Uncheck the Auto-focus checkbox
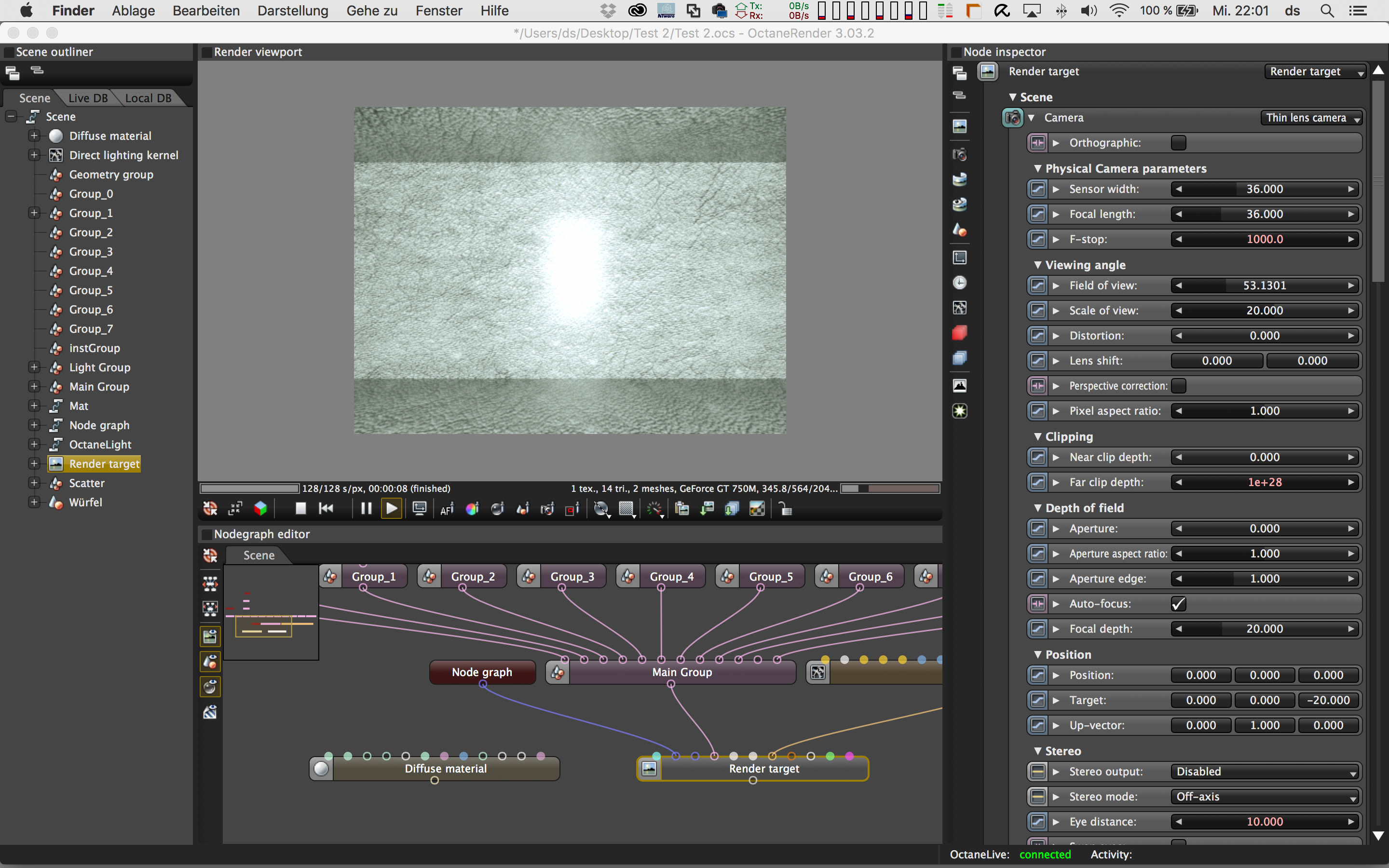The width and height of the screenshot is (1389, 868). [1178, 604]
